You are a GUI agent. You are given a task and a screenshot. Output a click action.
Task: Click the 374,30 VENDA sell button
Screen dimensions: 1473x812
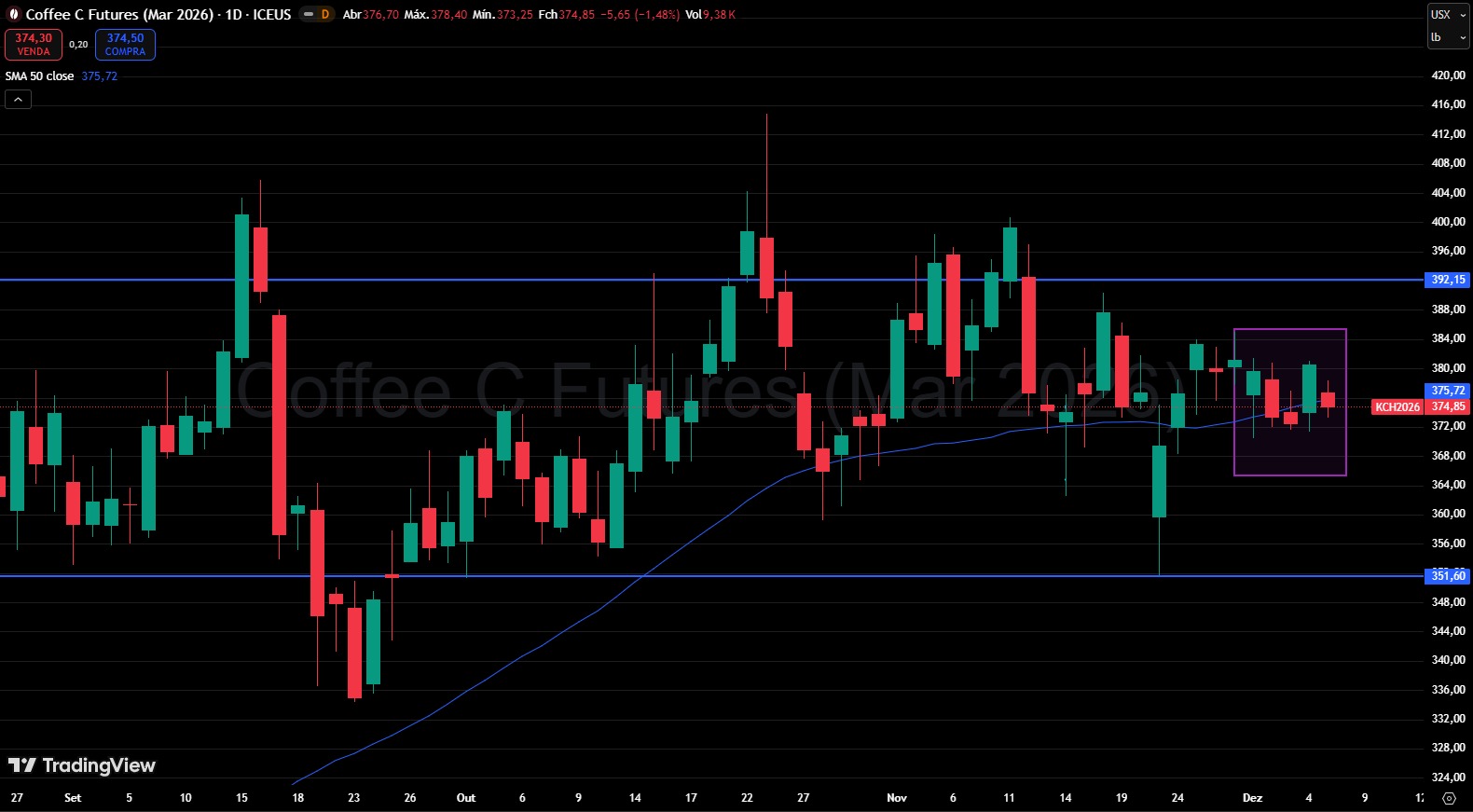coord(34,44)
